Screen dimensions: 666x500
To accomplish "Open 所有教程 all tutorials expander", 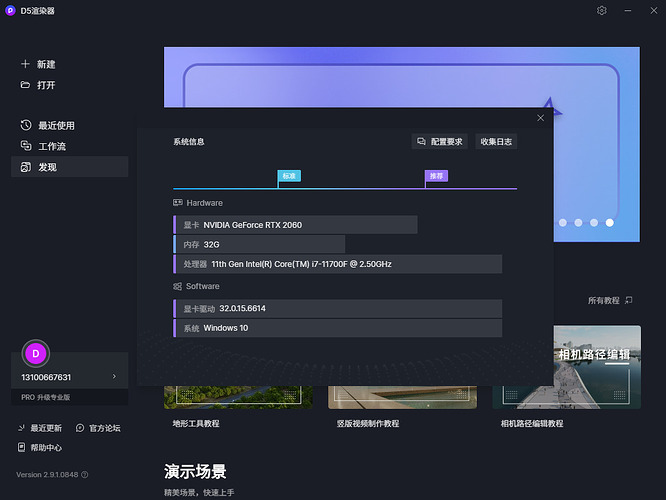I will (x=610, y=300).
